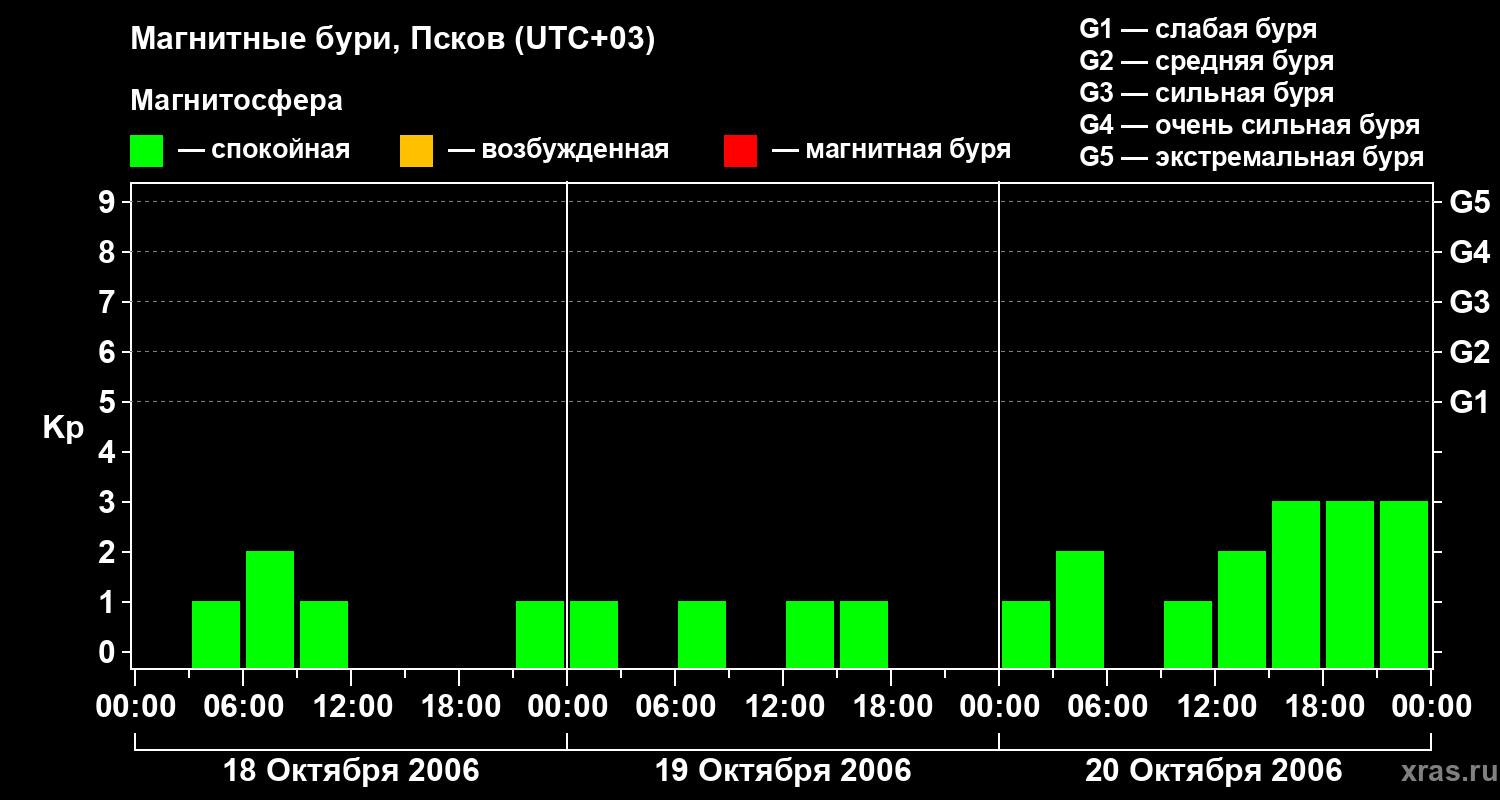Image resolution: width=1500 pixels, height=800 pixels.
Task: Click the '20 Октября 2006' date label
Action: (1214, 771)
